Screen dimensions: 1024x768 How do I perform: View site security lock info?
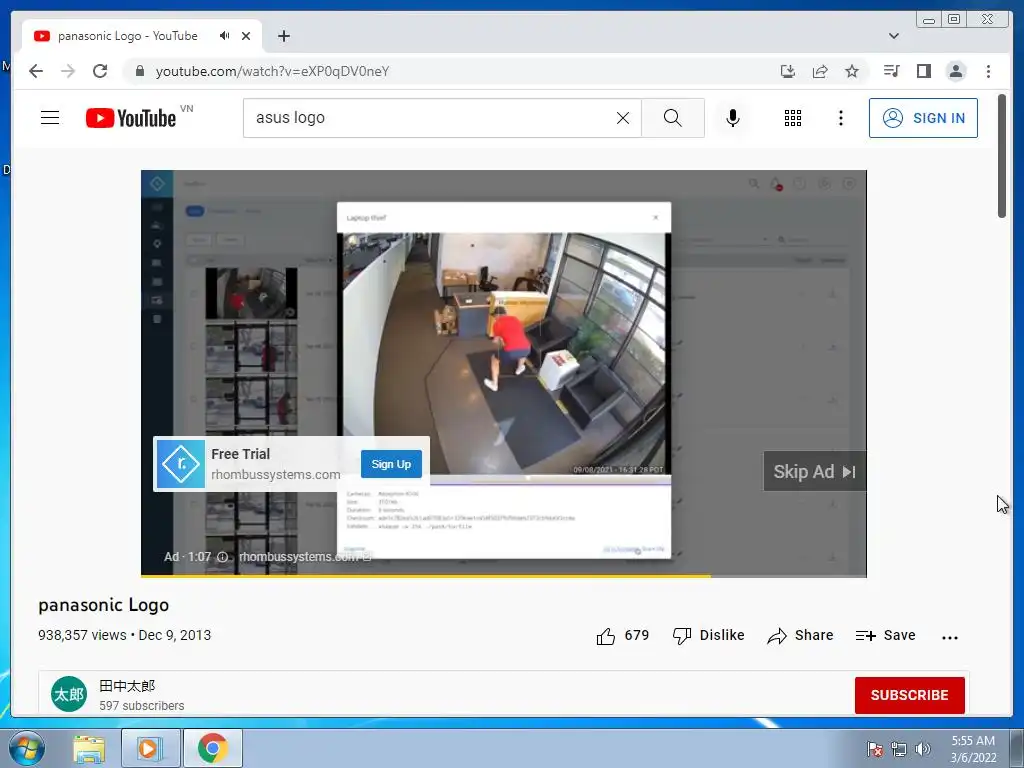pos(139,71)
